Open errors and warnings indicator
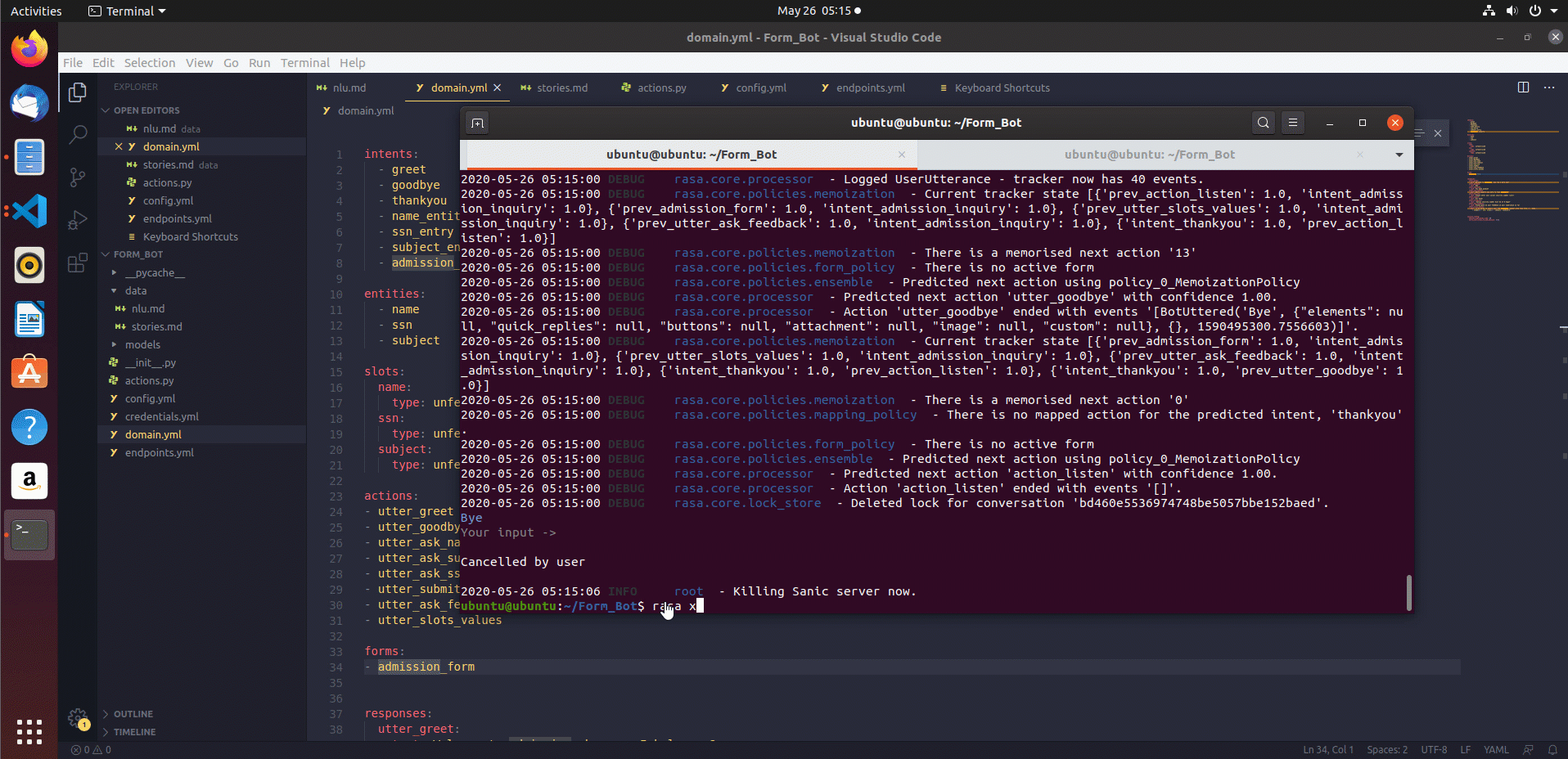 coord(91,749)
